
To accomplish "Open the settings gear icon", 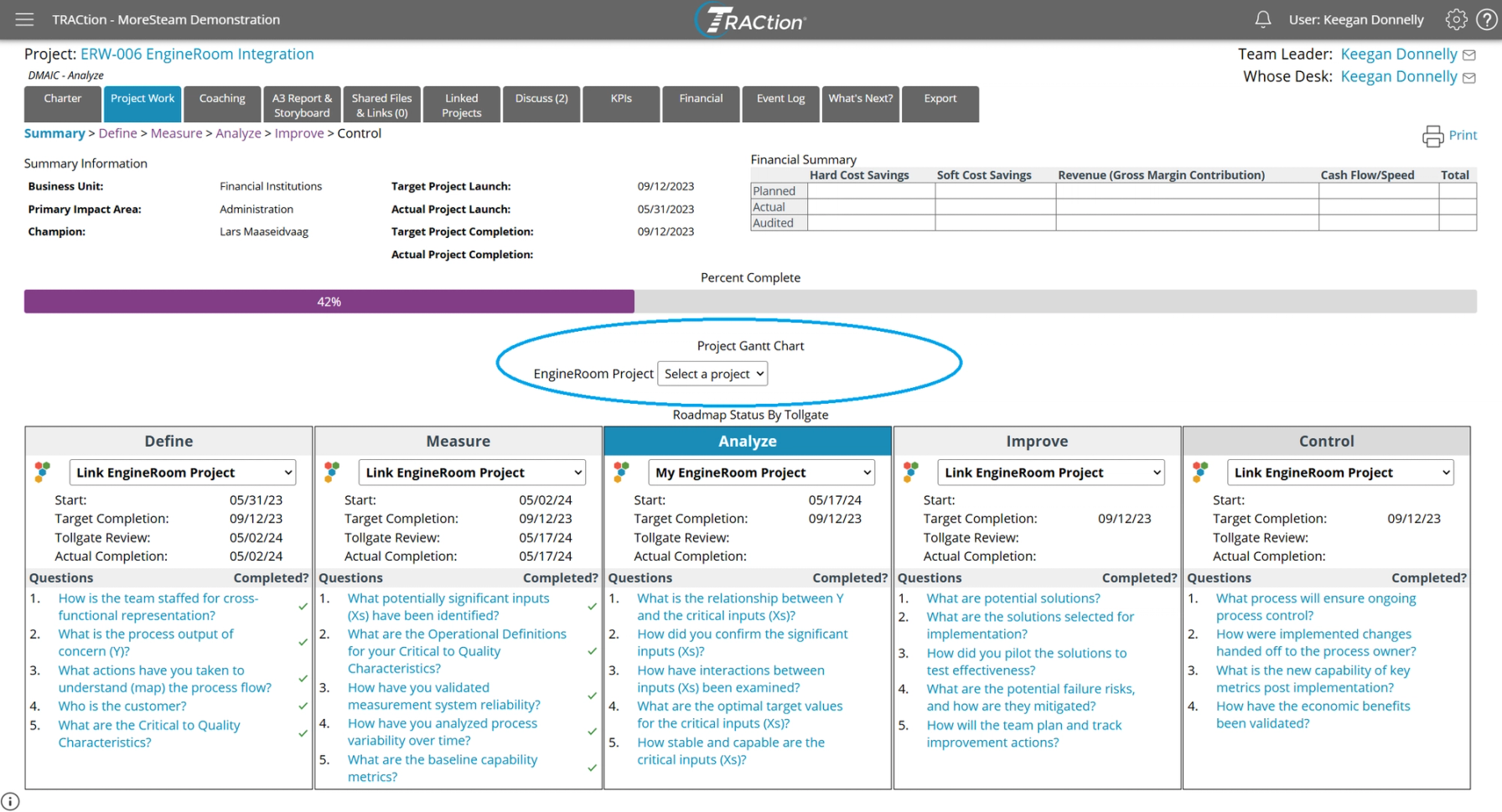I will (1457, 19).
